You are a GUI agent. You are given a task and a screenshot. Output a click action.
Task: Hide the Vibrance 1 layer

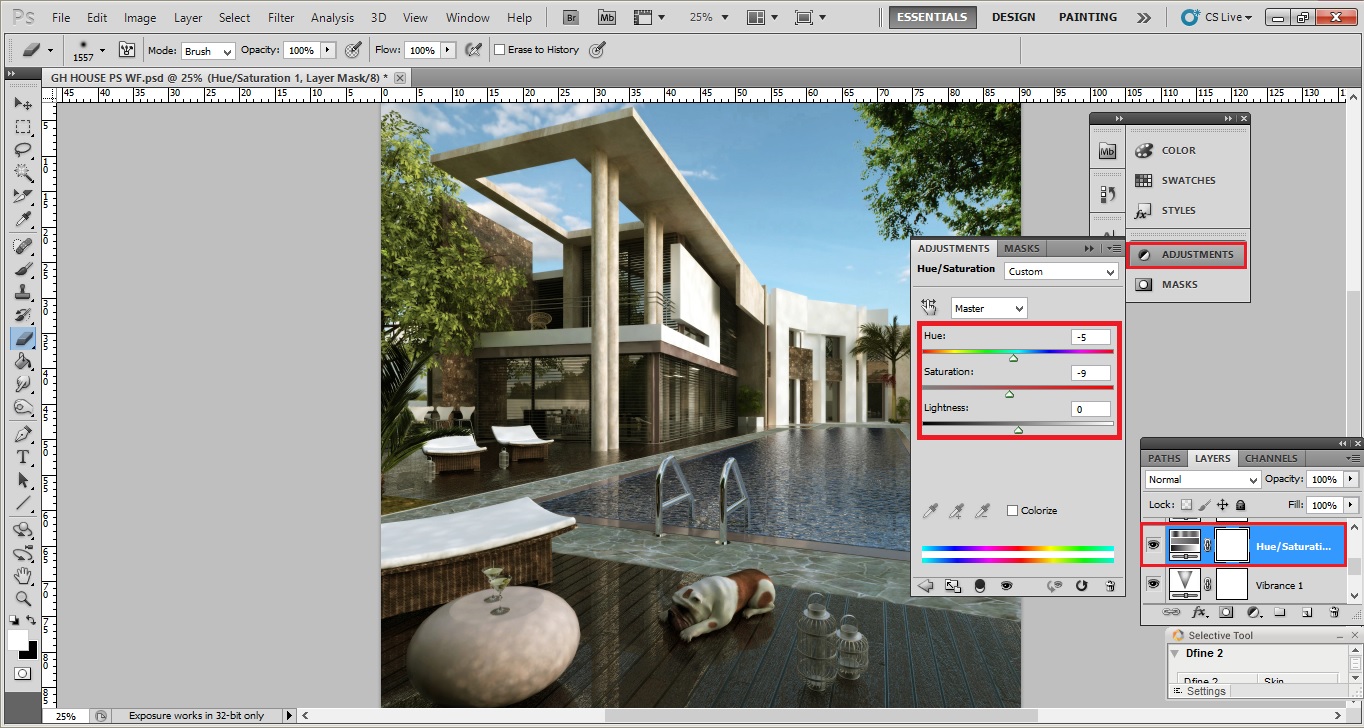click(1153, 585)
